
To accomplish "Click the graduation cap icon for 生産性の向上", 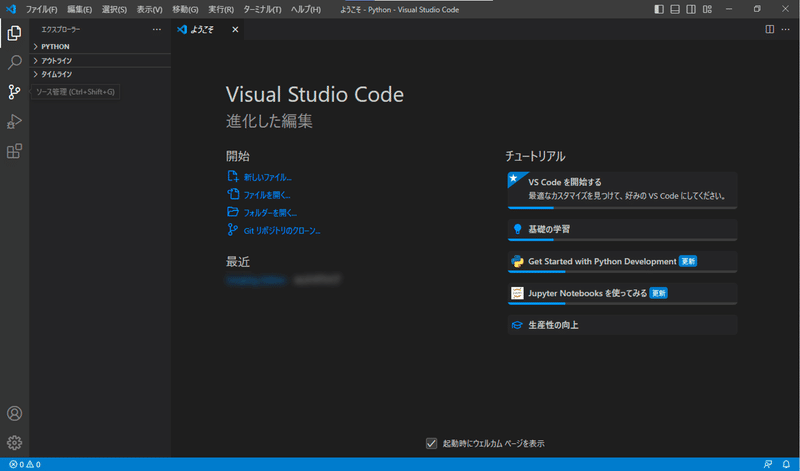I will [517, 325].
